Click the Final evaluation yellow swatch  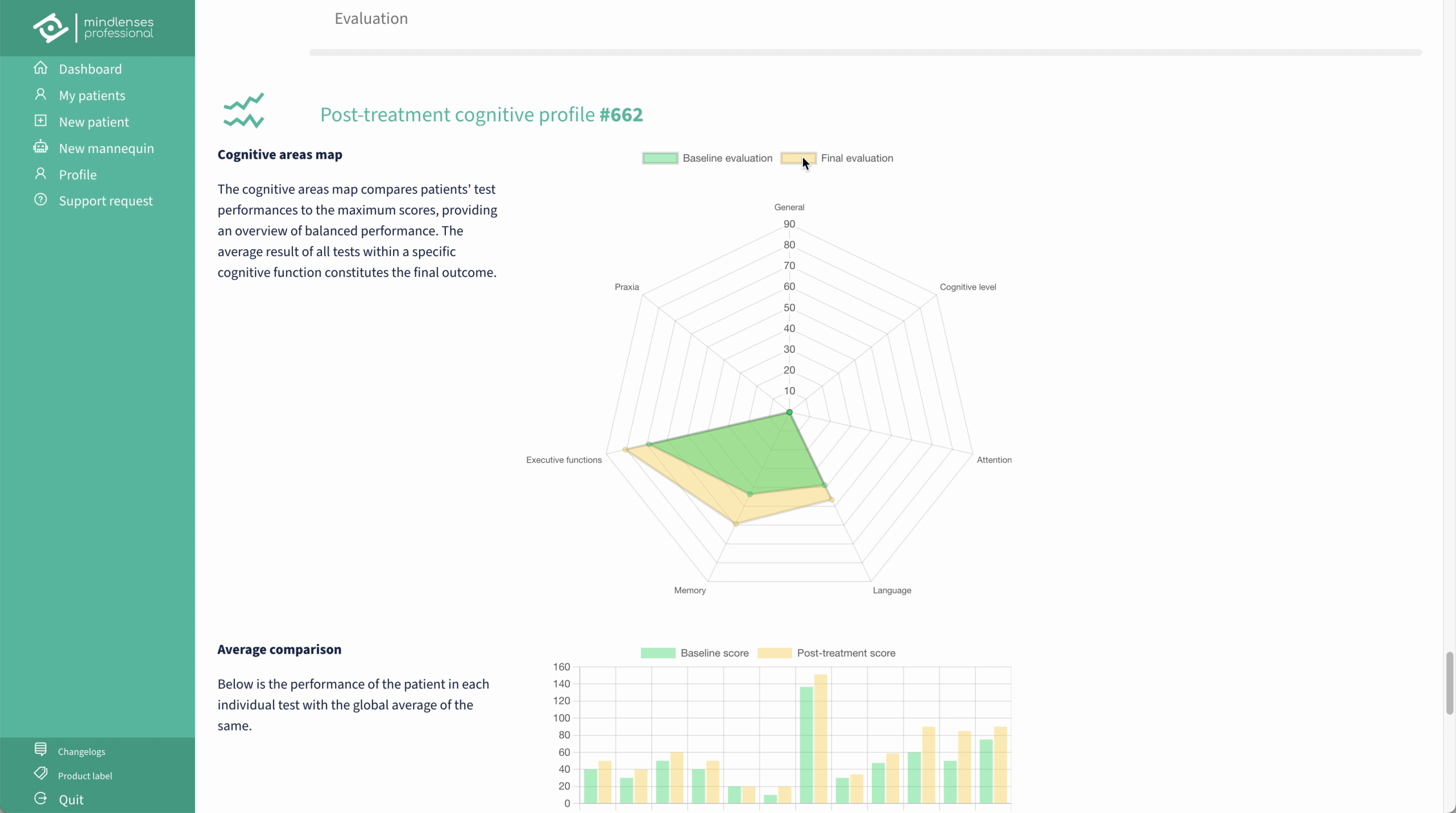pos(798,158)
